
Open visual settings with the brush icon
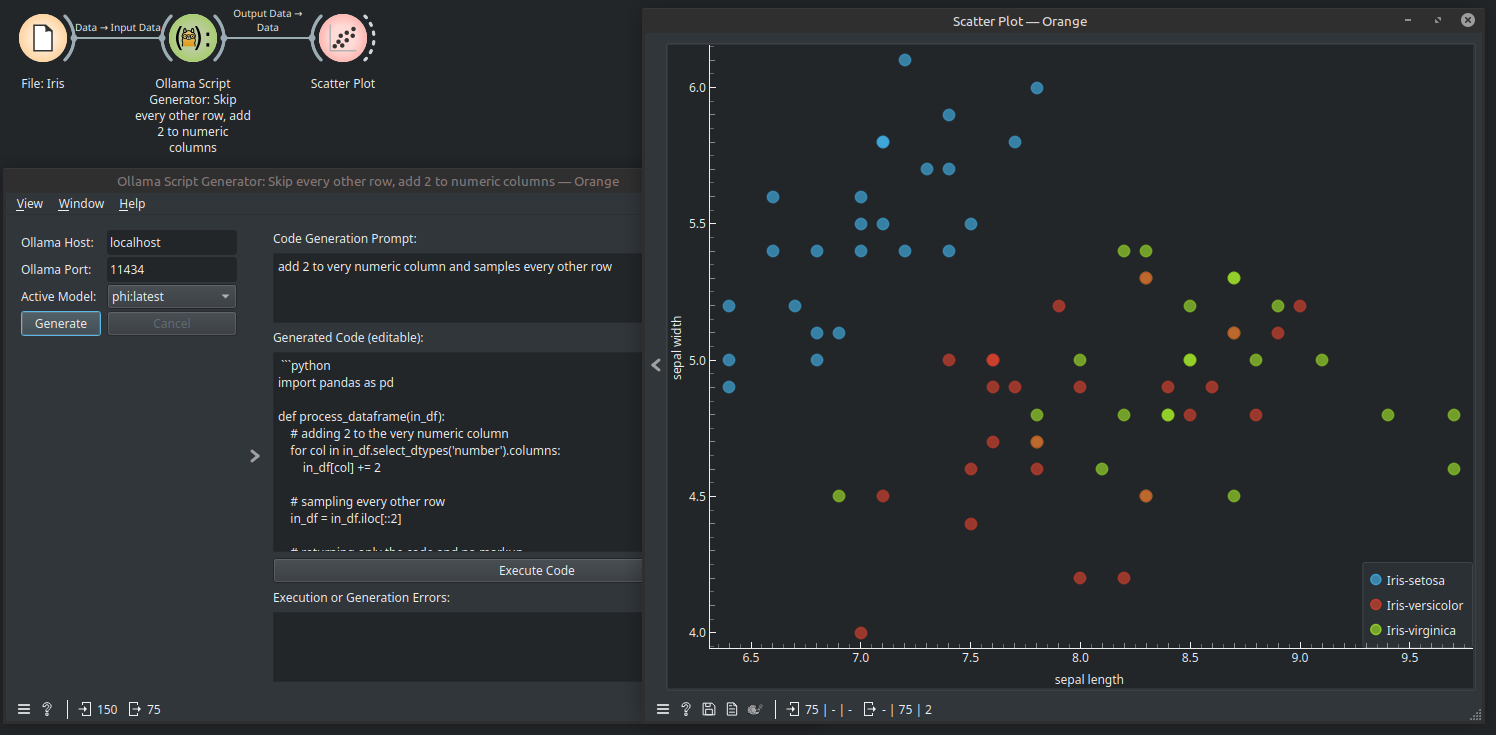point(755,708)
